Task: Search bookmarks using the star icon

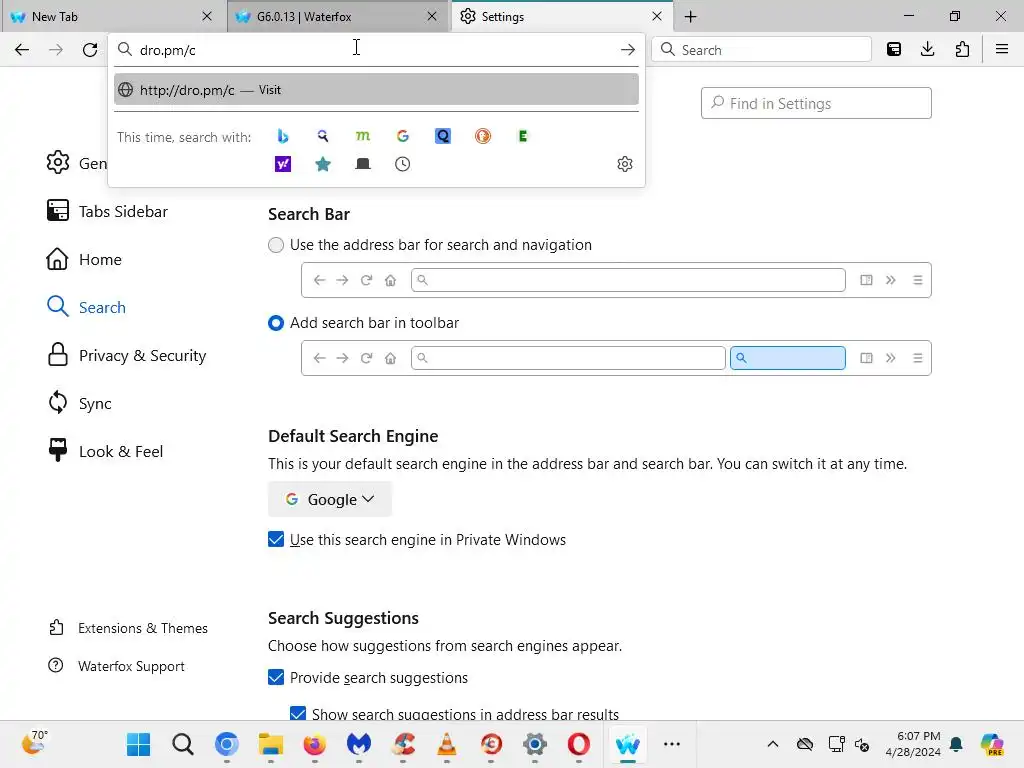Action: click(x=323, y=164)
